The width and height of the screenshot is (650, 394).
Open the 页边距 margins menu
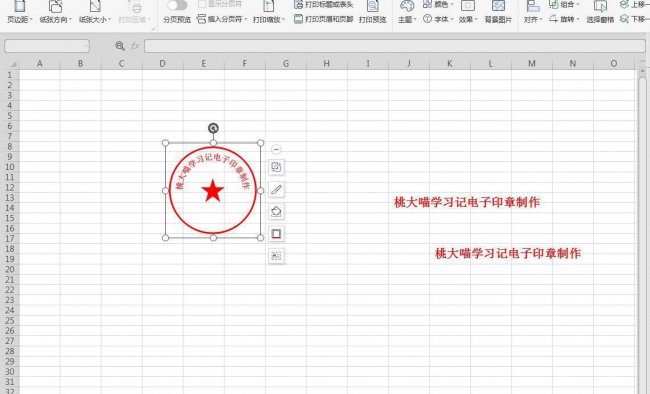point(19,12)
